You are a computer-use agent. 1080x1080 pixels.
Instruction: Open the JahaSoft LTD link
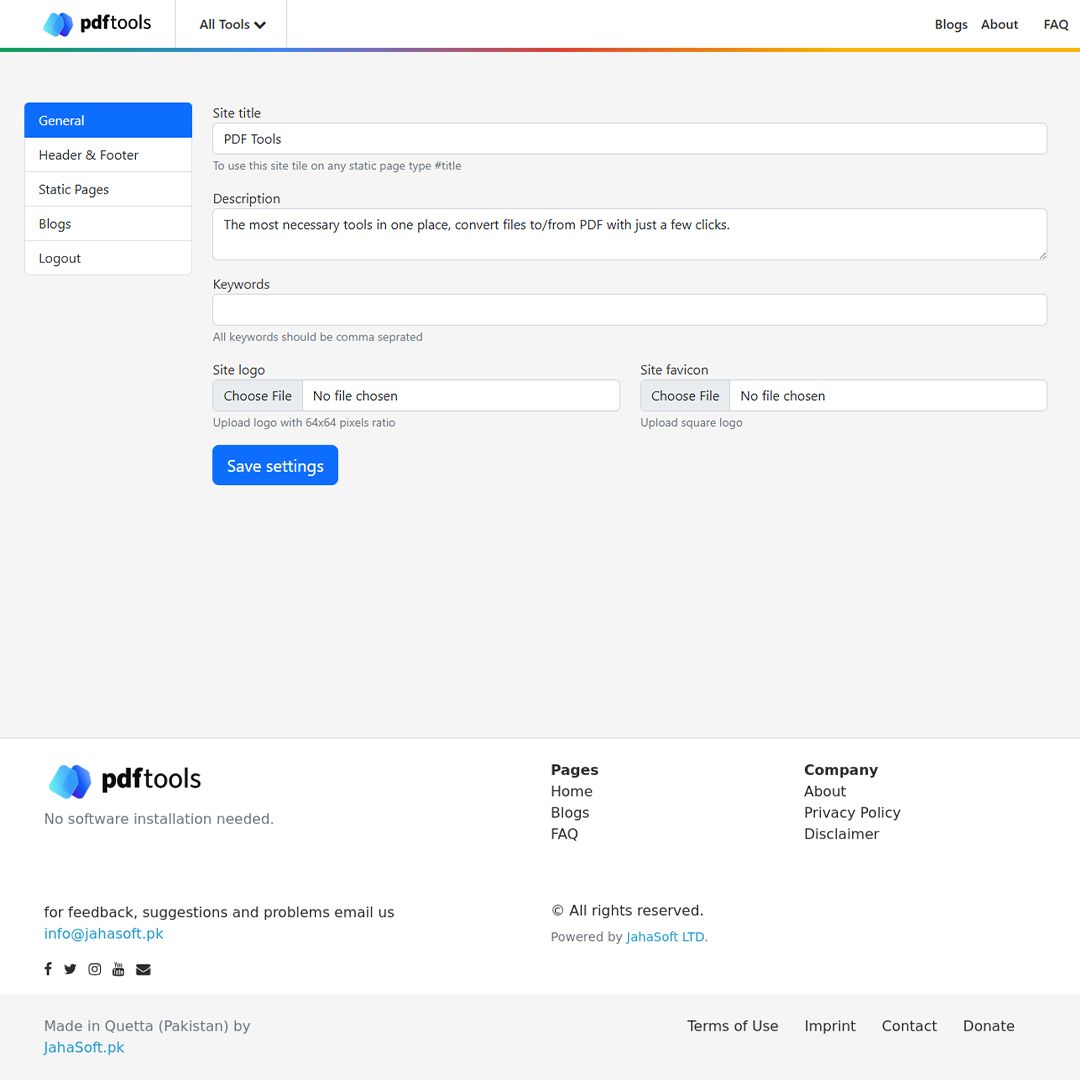pos(665,937)
